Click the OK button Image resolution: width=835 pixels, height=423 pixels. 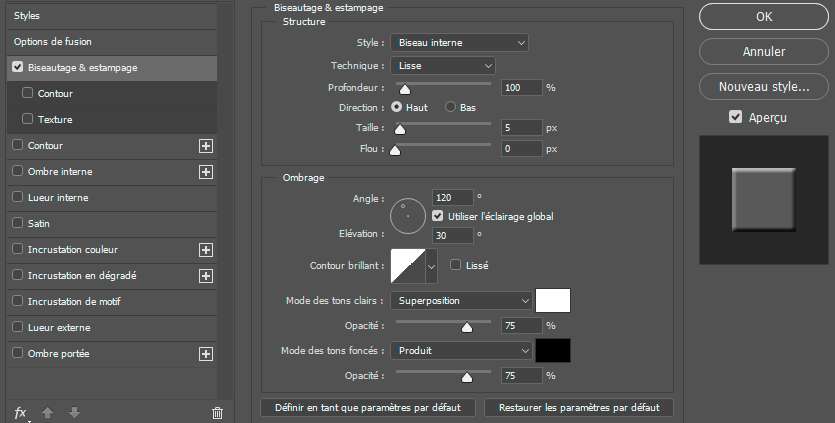pos(764,16)
